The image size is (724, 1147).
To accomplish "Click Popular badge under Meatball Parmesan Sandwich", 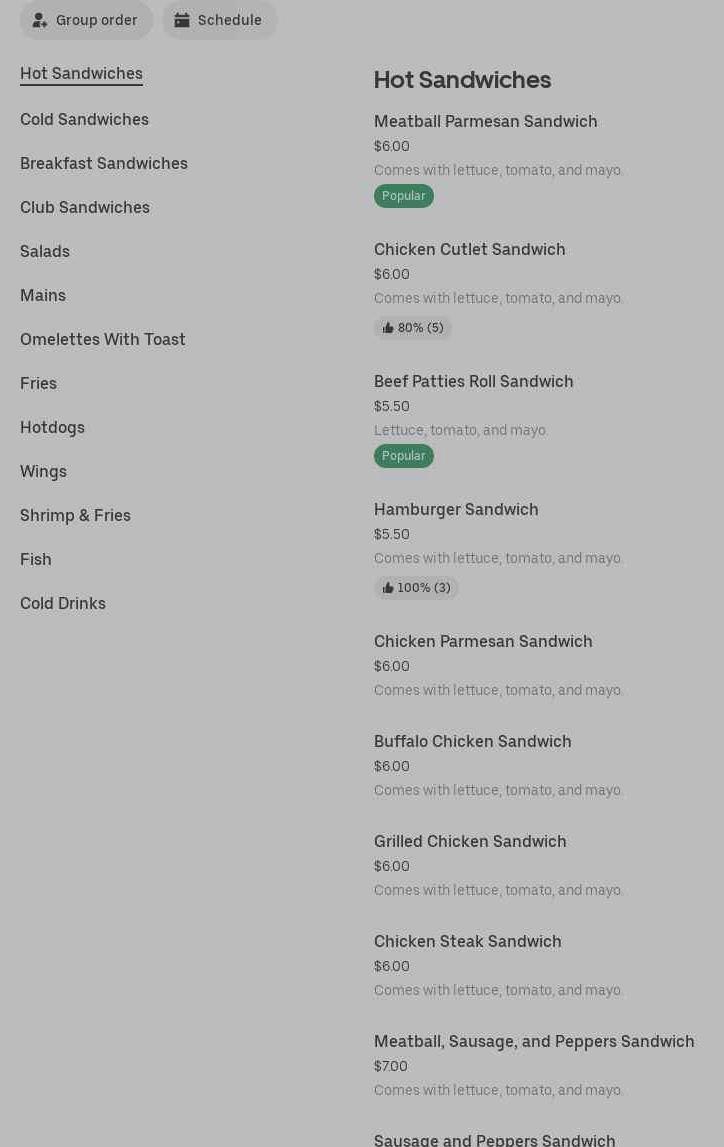I will [403, 196].
